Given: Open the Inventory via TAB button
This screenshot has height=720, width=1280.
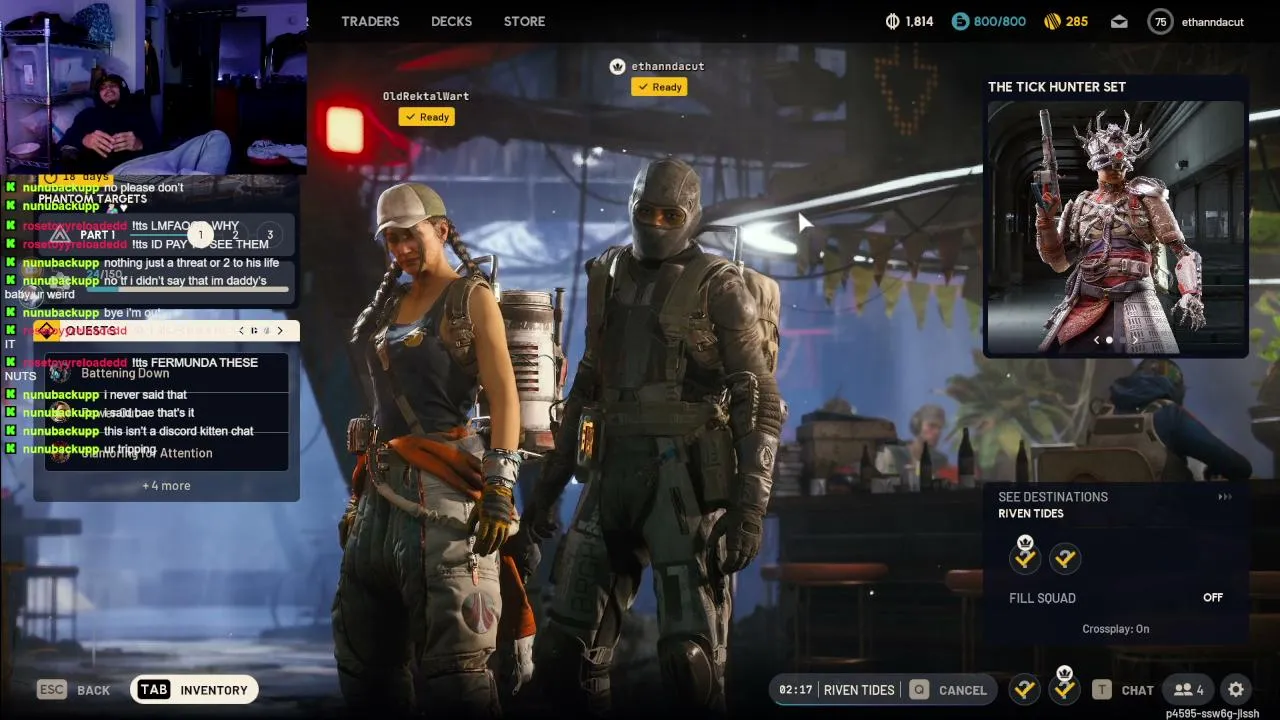Looking at the screenshot, I should point(194,690).
